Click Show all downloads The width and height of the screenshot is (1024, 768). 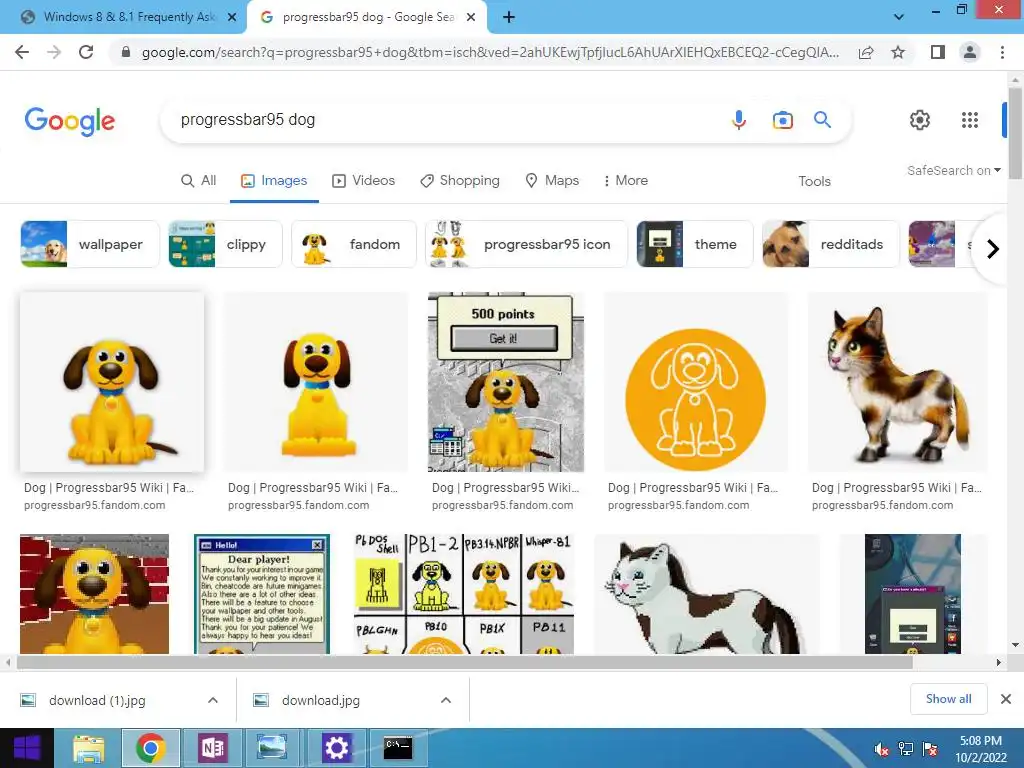[x=948, y=699]
